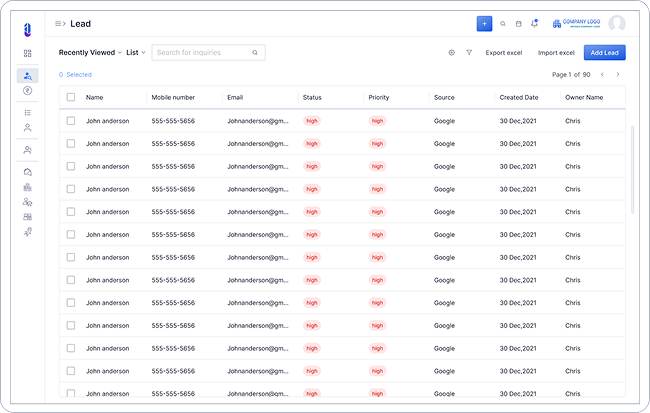Click Export excel
The width and height of the screenshot is (650, 413).
tap(503, 52)
